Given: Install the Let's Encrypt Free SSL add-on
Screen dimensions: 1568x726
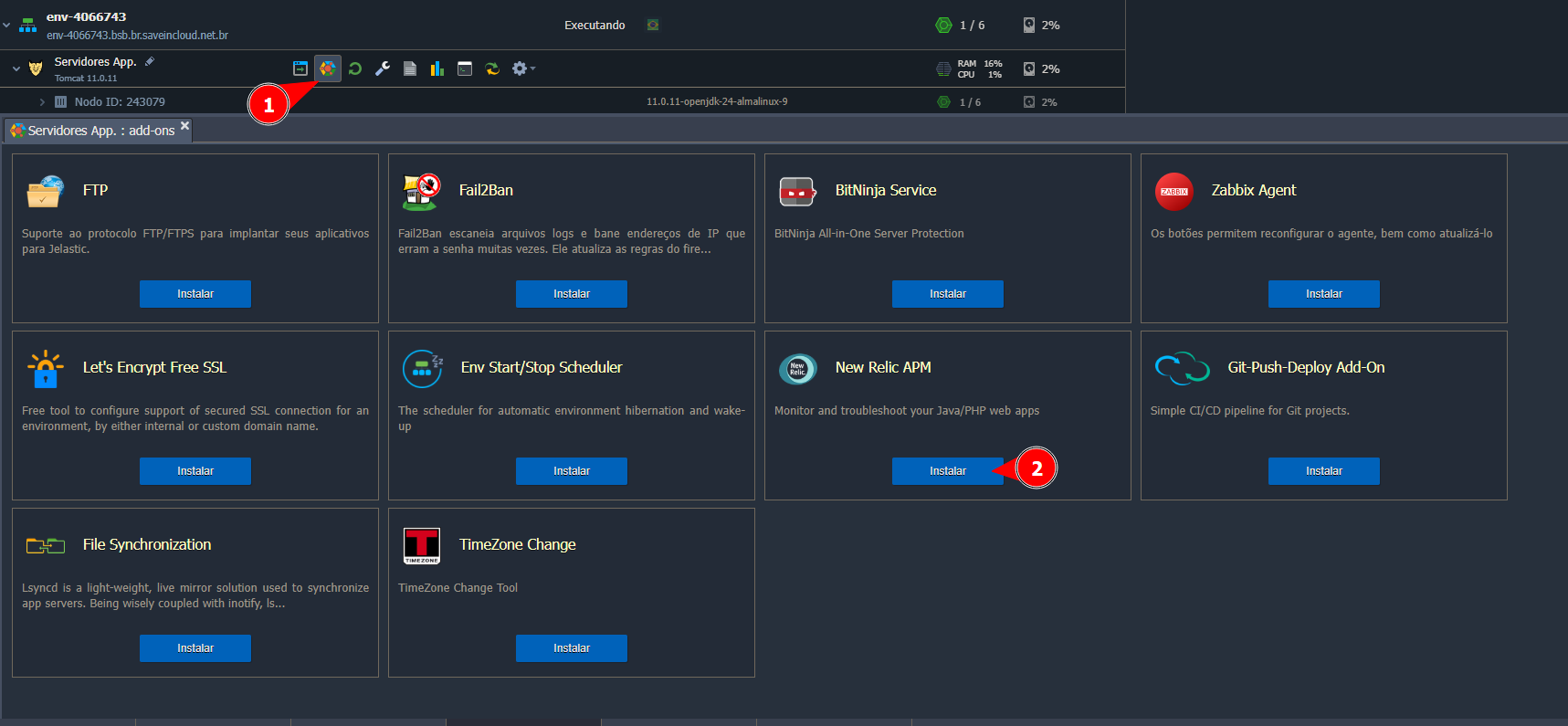Looking at the screenshot, I should pos(195,471).
